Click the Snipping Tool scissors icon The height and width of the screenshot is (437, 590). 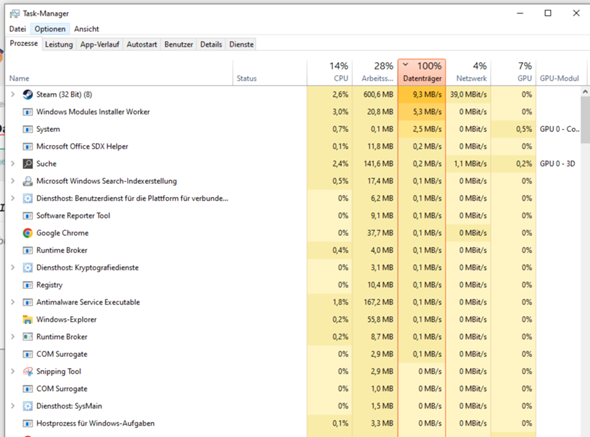27,372
